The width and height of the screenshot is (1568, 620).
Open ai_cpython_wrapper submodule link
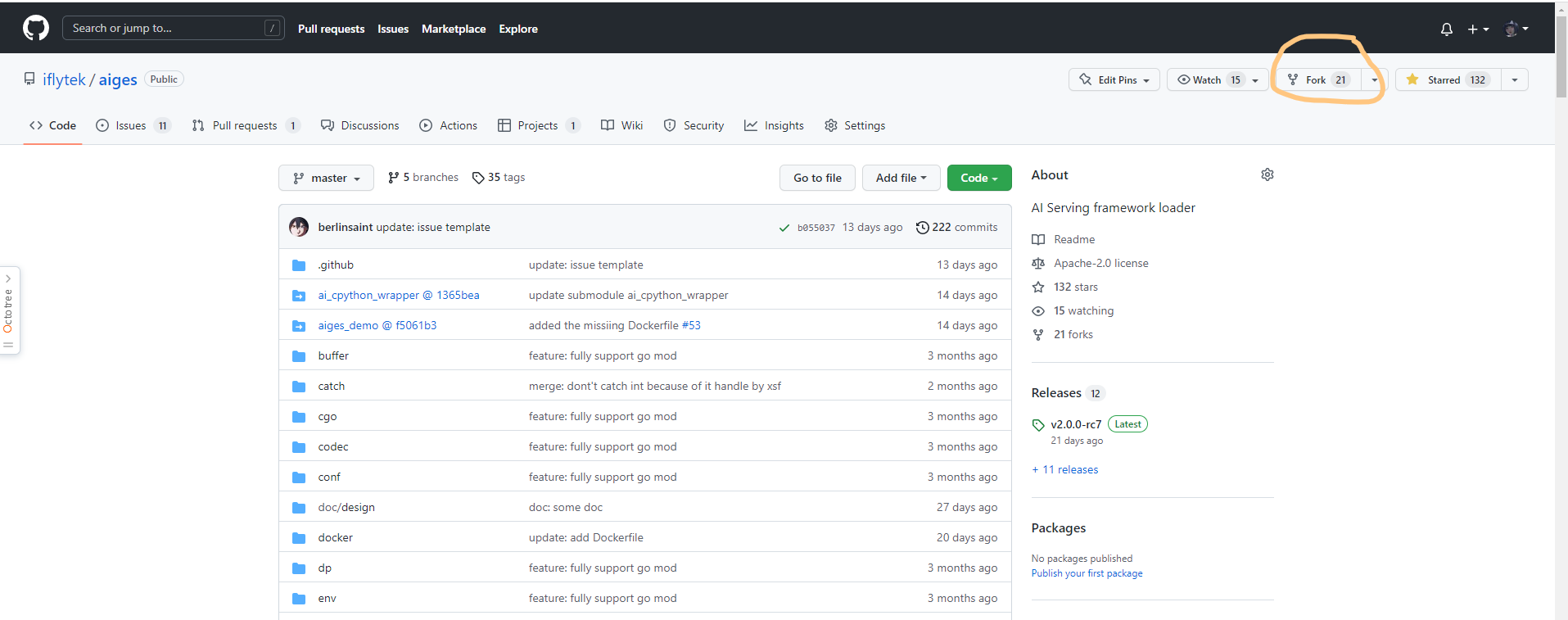399,295
